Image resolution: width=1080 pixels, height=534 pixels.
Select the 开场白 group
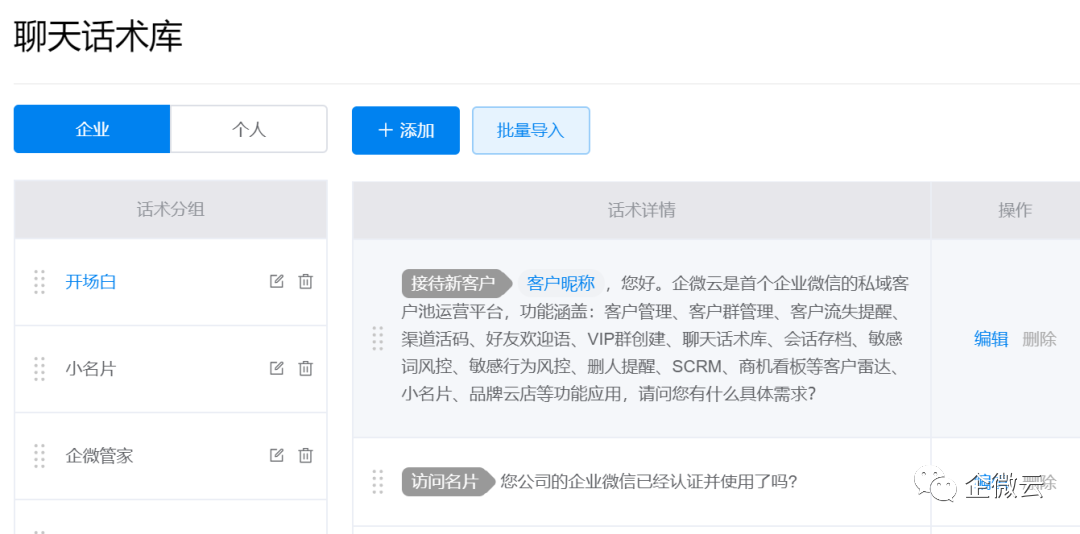91,282
